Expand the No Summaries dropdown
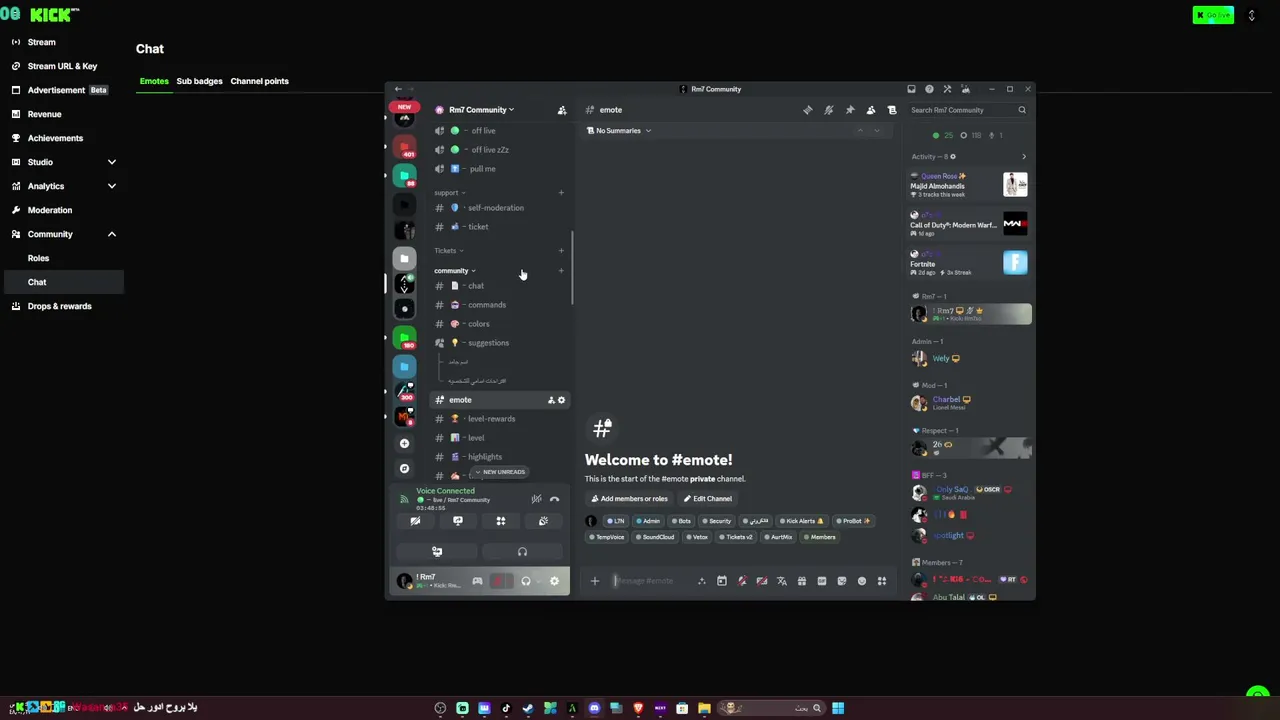 [620, 131]
